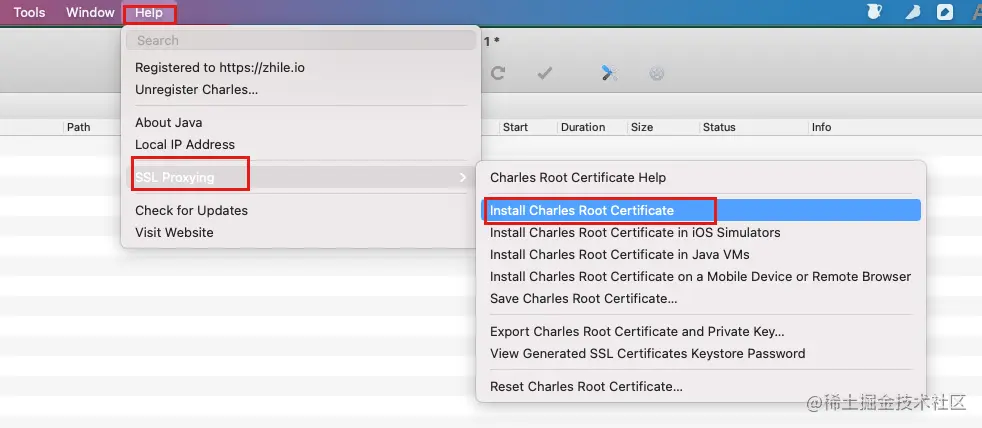Click the square-with-pencil menu bar icon
982x428 pixels.
coord(944,12)
